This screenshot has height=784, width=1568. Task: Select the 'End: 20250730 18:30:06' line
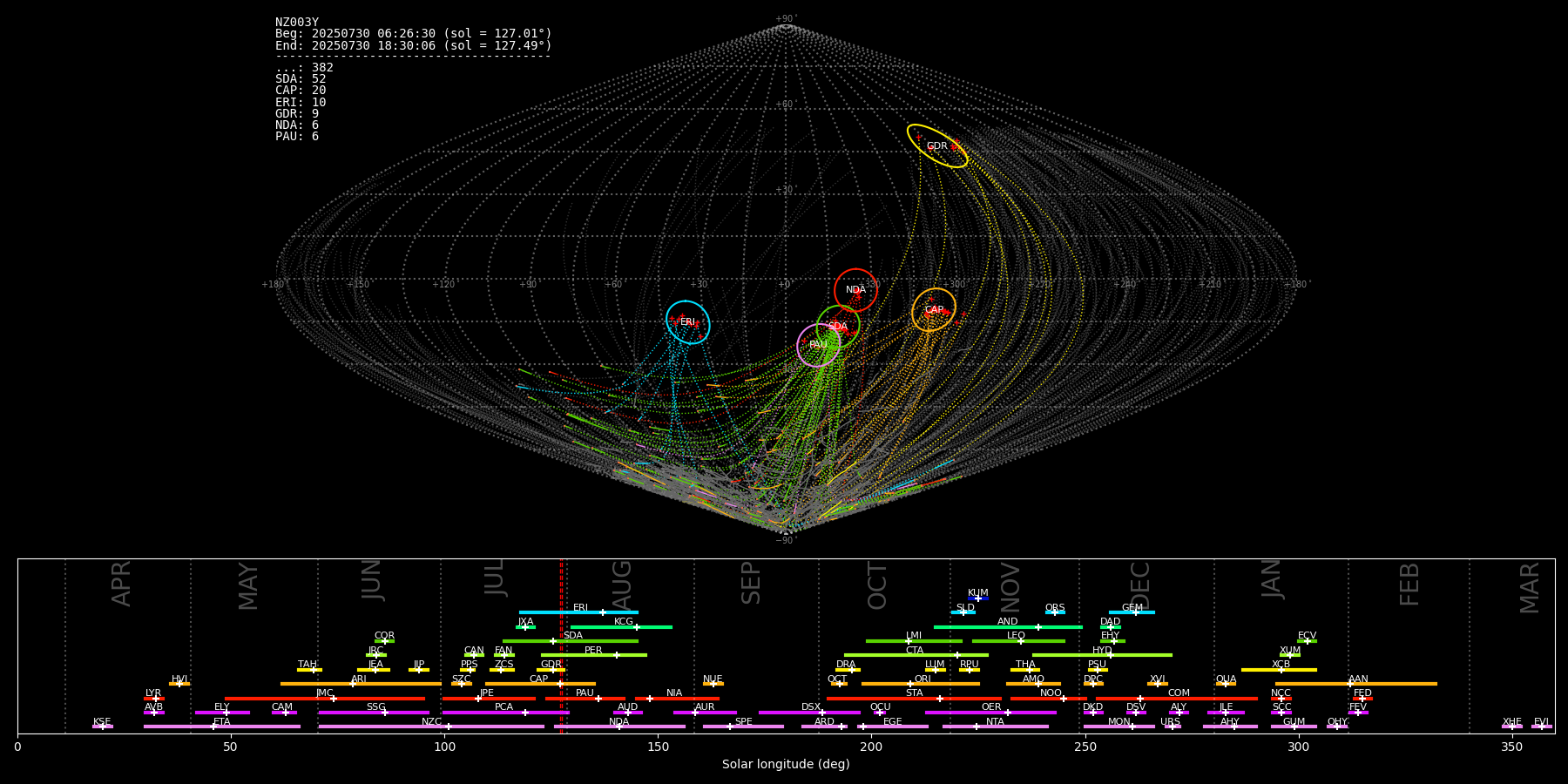click(x=414, y=45)
